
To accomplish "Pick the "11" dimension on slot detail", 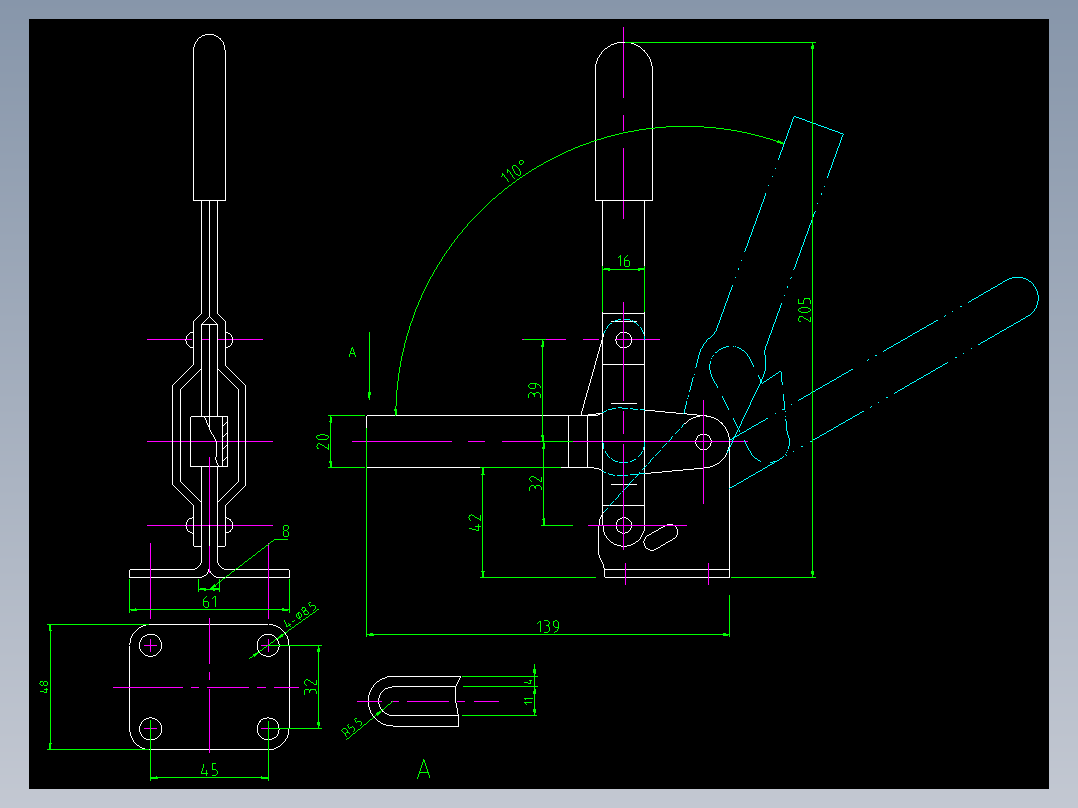I will coord(529,701).
